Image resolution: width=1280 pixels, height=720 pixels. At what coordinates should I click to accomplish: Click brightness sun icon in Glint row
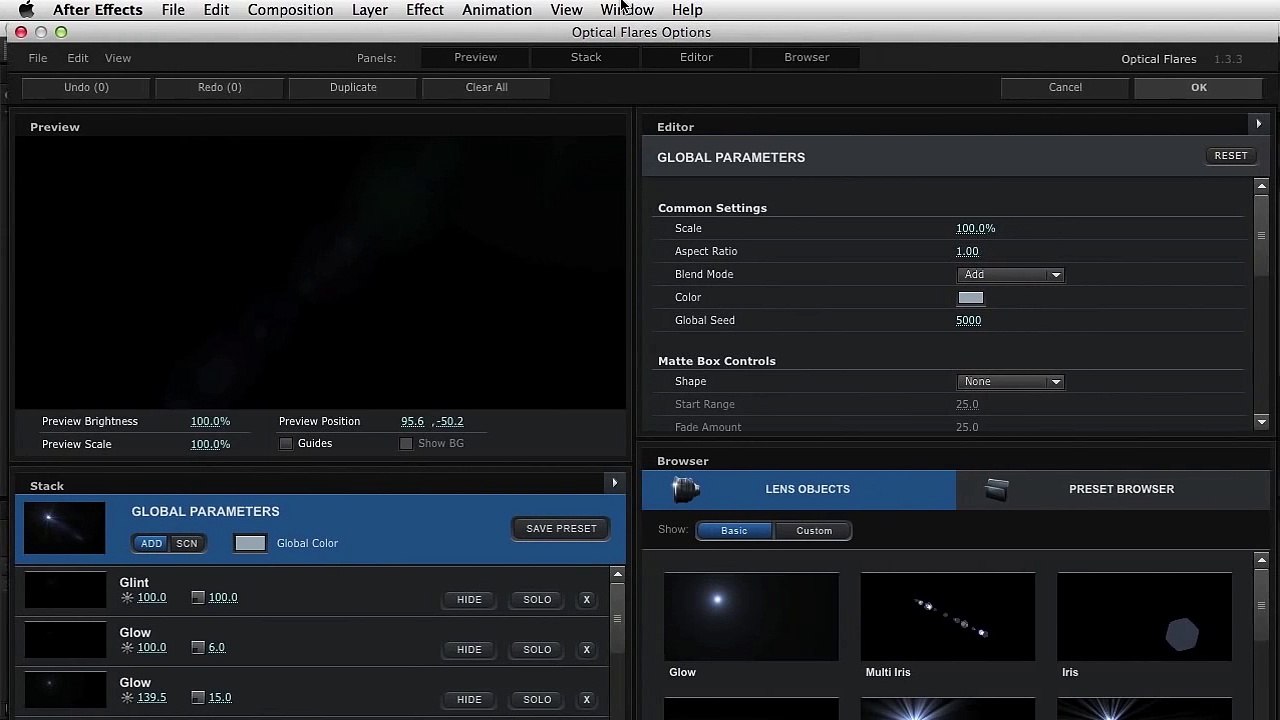[127, 598]
